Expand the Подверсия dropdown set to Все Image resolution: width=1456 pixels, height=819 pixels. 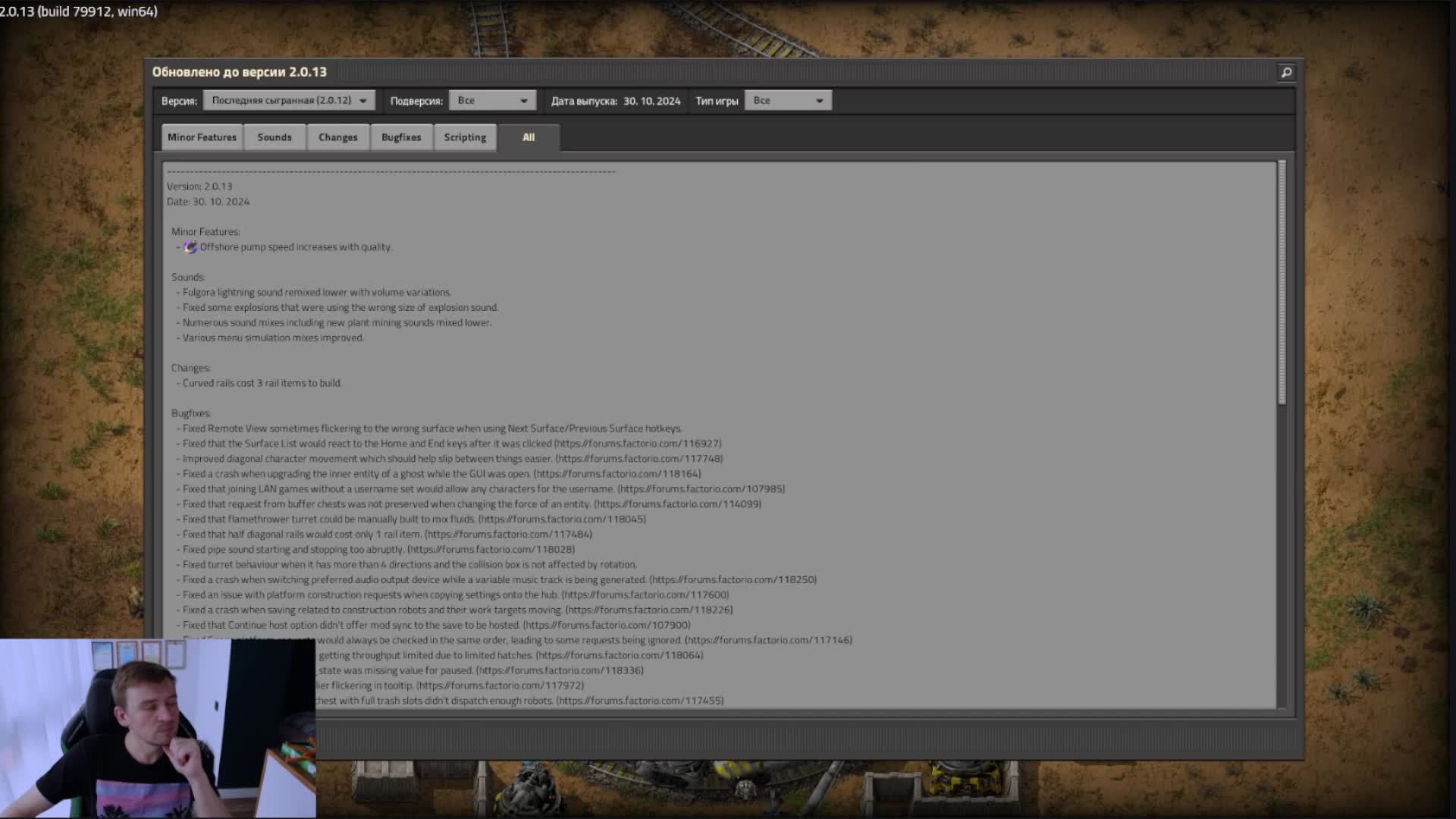(x=492, y=100)
